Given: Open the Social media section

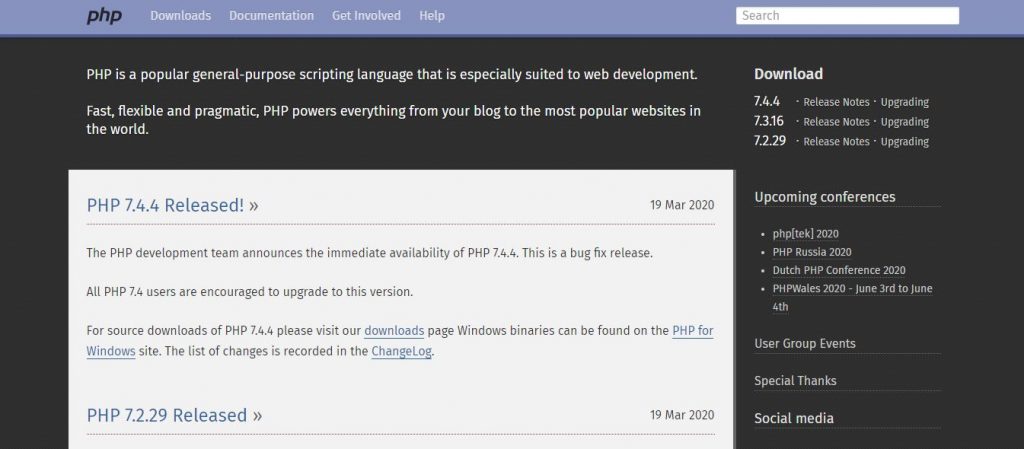Looking at the screenshot, I should coord(793,418).
